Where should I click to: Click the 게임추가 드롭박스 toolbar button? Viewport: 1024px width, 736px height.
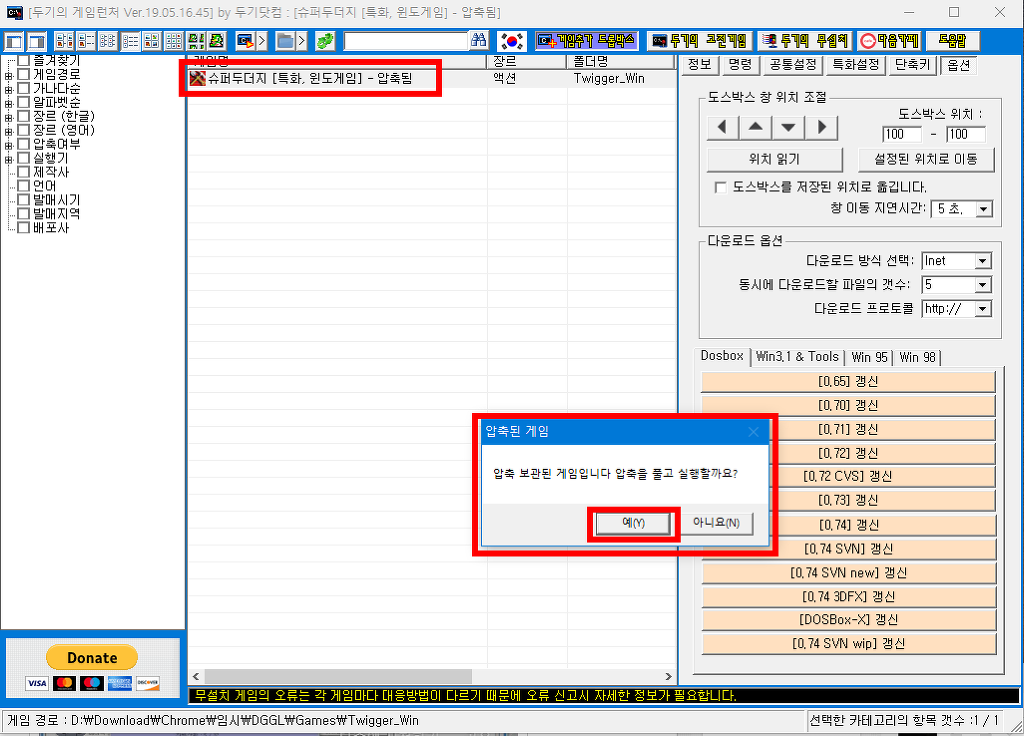click(586, 41)
